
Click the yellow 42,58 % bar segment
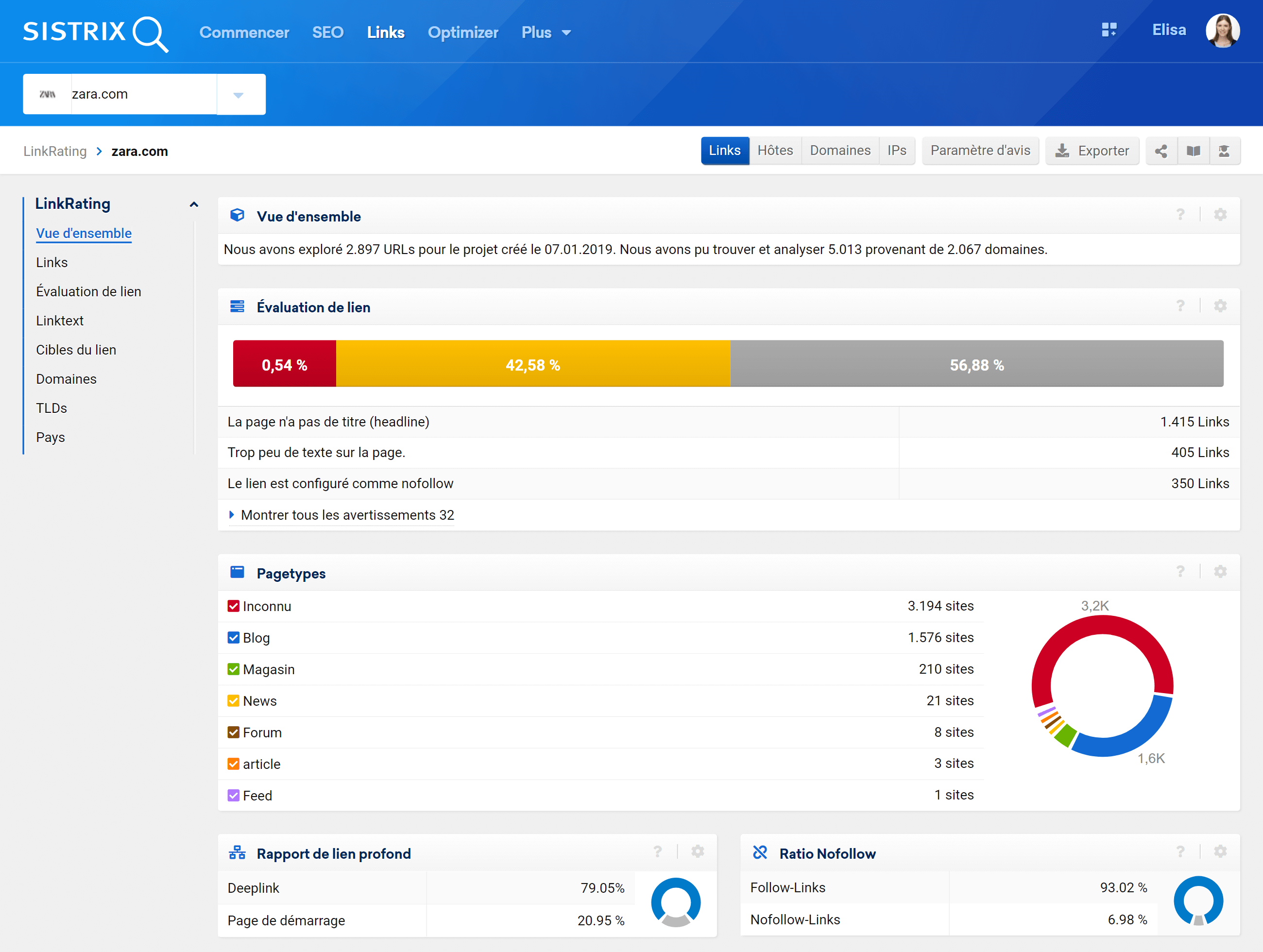pyautogui.click(x=533, y=364)
